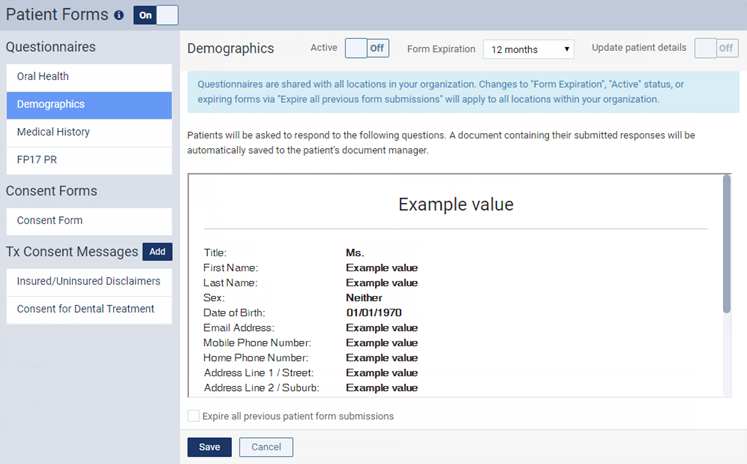Select the FP17 PR questionnaire
Screen dimensions: 747x464
[89, 161]
